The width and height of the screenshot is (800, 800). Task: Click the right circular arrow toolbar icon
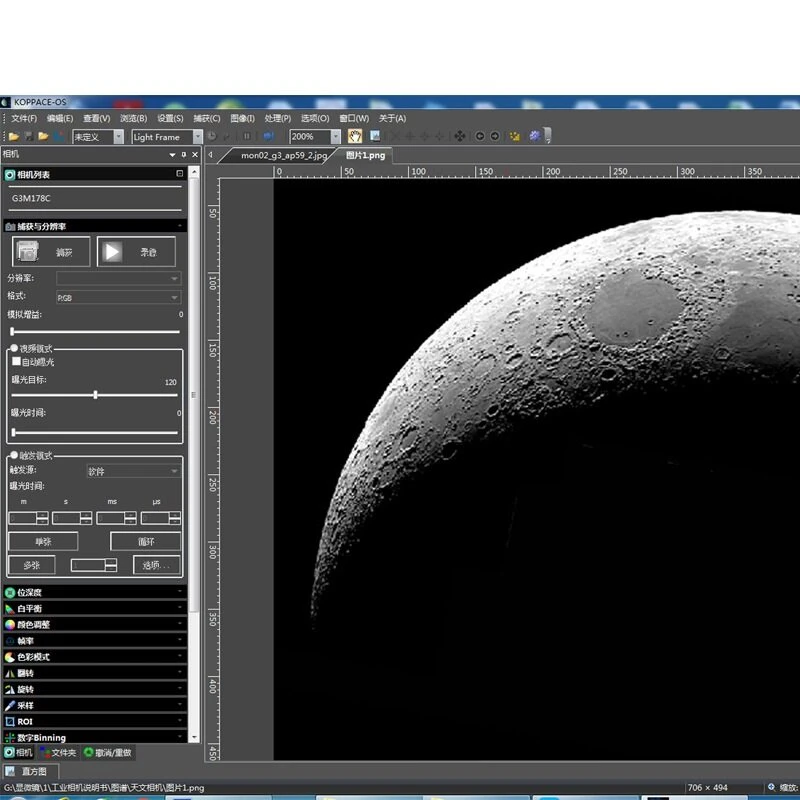point(494,136)
